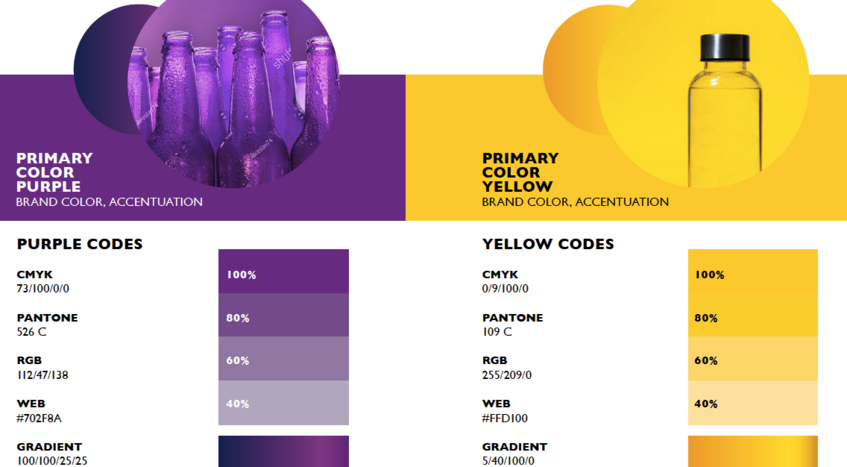Viewport: 847px width, 467px height.
Task: Click the purple 100% color swatch
Action: point(284,271)
